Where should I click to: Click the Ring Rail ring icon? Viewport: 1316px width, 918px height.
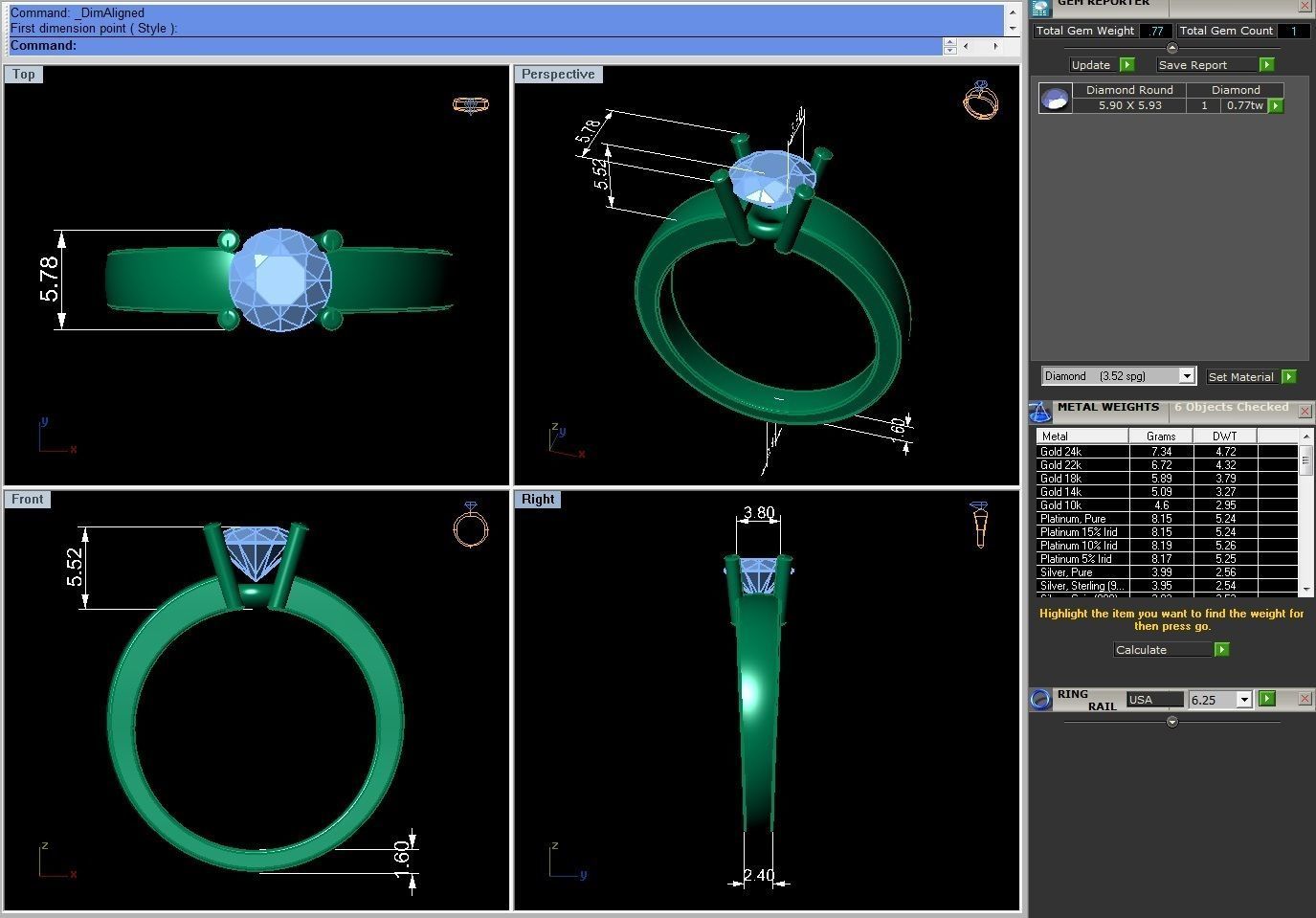pos(1040,700)
